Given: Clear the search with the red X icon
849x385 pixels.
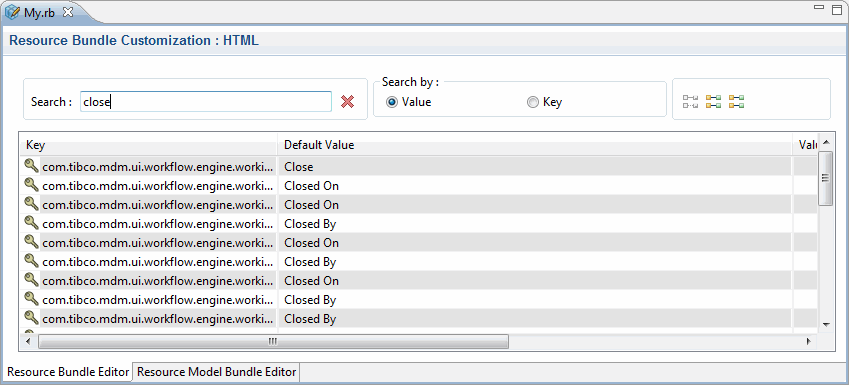Looking at the screenshot, I should [x=348, y=101].
